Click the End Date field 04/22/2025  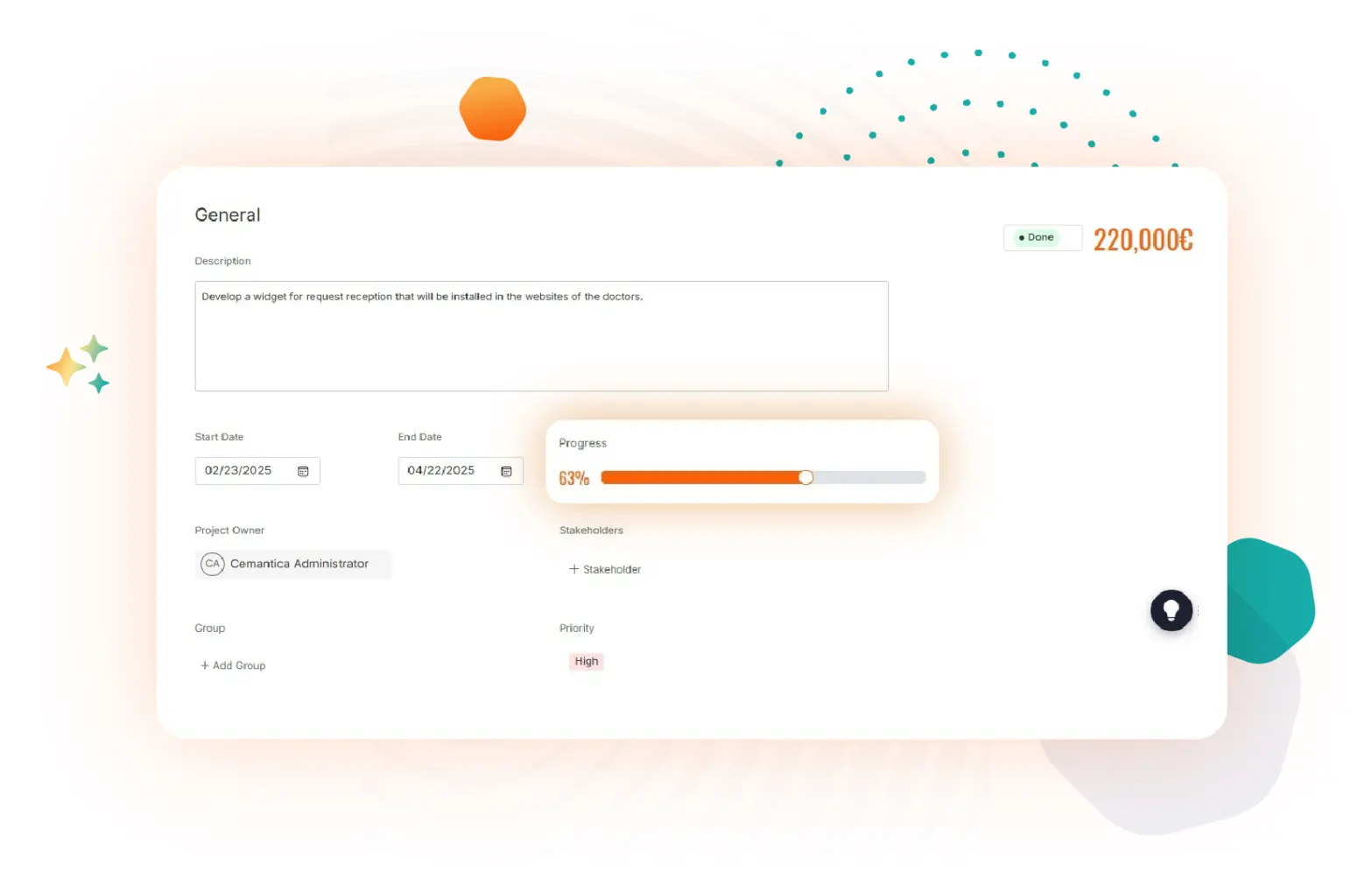click(x=461, y=471)
